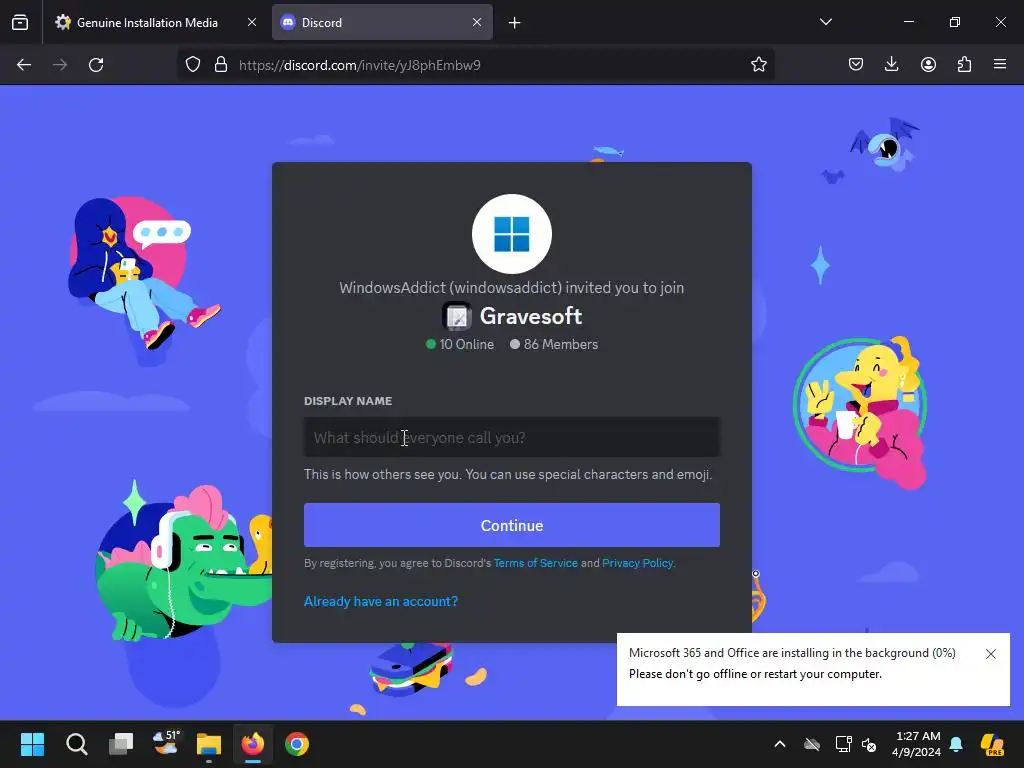Open Firefox View tab overview icon
Viewport: 1024px width, 768px height.
(20, 22)
